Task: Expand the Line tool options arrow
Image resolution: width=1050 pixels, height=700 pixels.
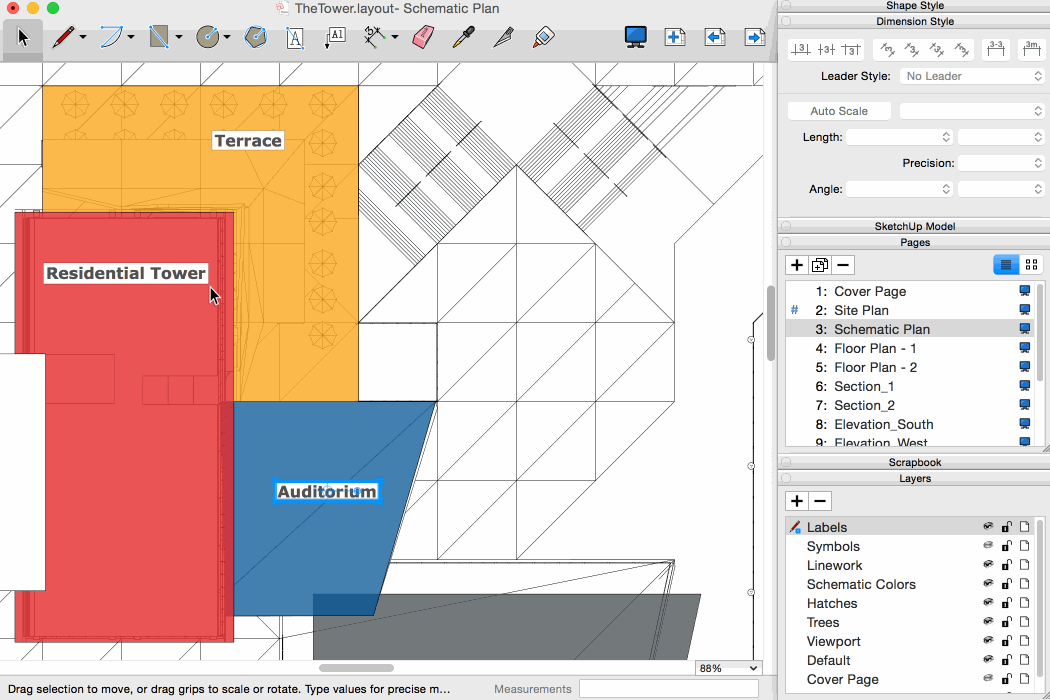Action: pos(83,38)
